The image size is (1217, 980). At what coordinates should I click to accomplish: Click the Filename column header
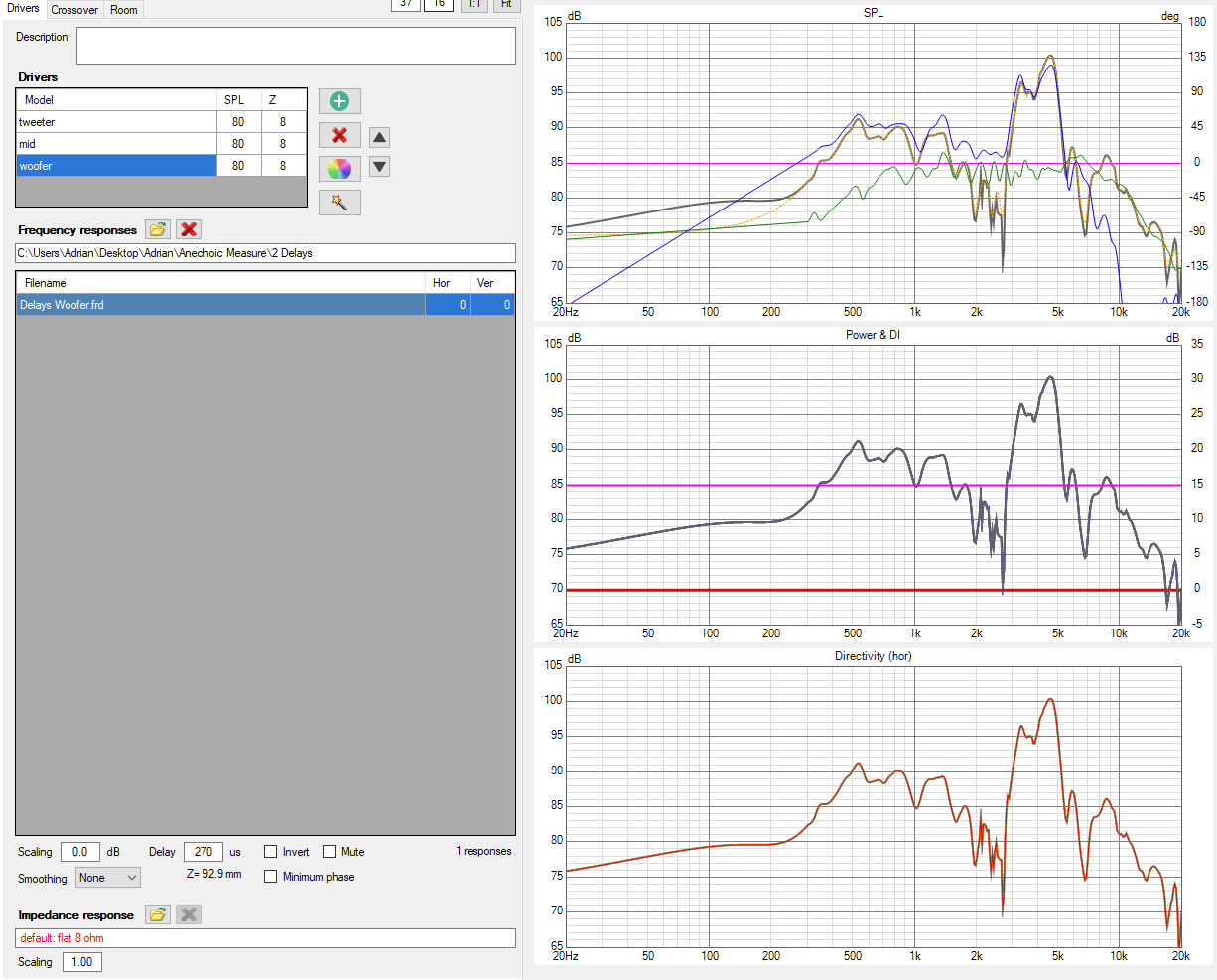220,283
